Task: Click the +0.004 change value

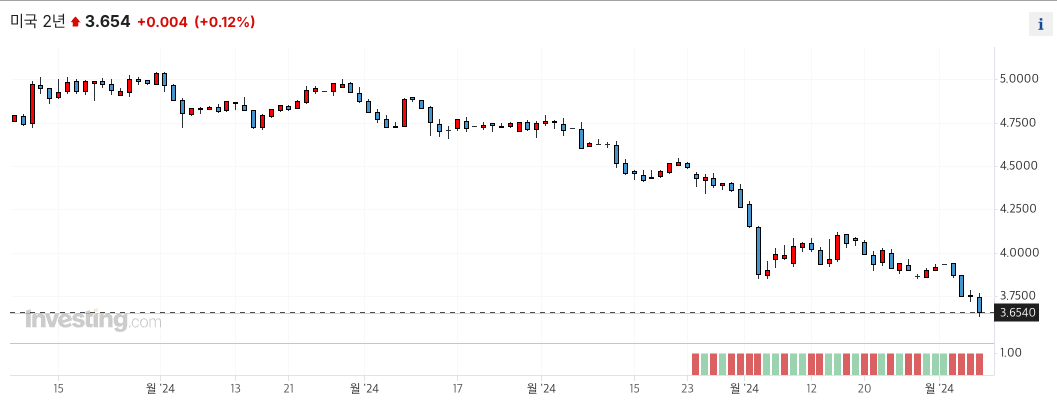Action: pyautogui.click(x=163, y=22)
